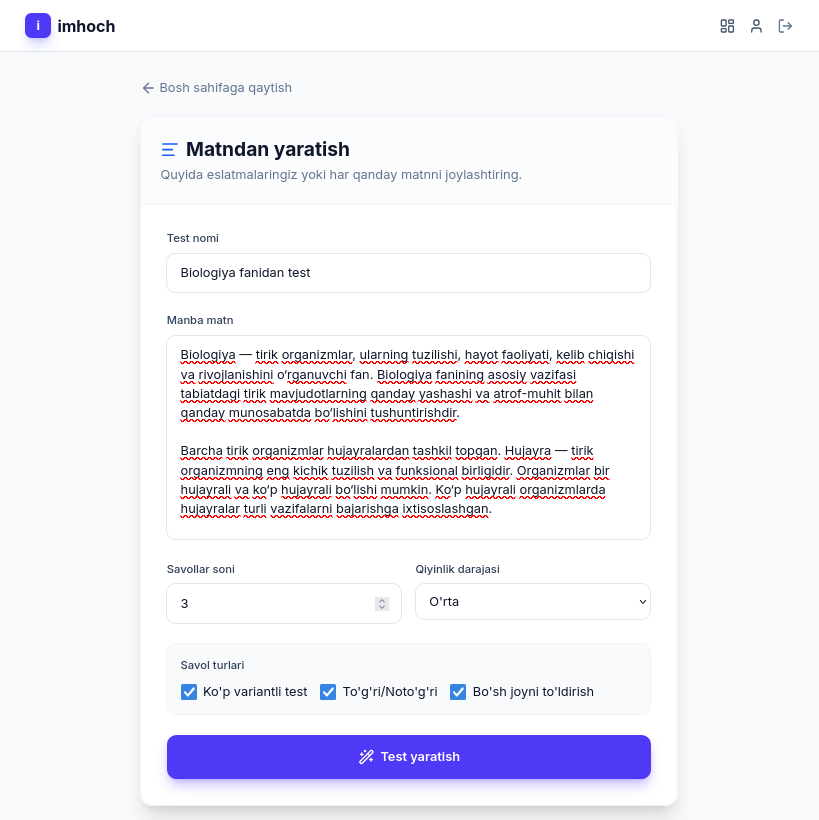Open the user profile icon

[x=756, y=26]
